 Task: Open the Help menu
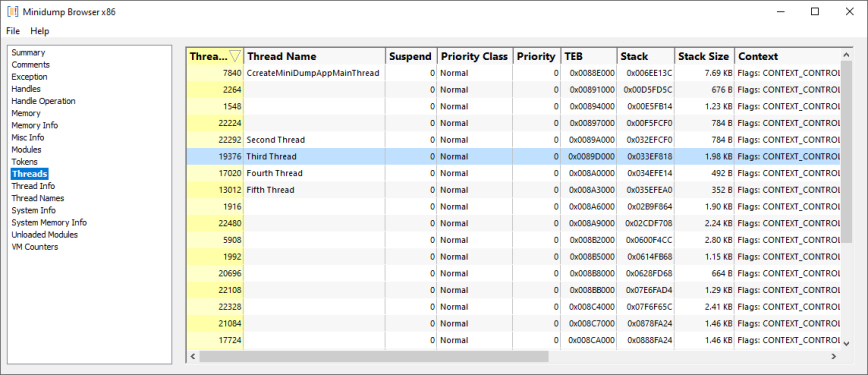pyautogui.click(x=40, y=31)
